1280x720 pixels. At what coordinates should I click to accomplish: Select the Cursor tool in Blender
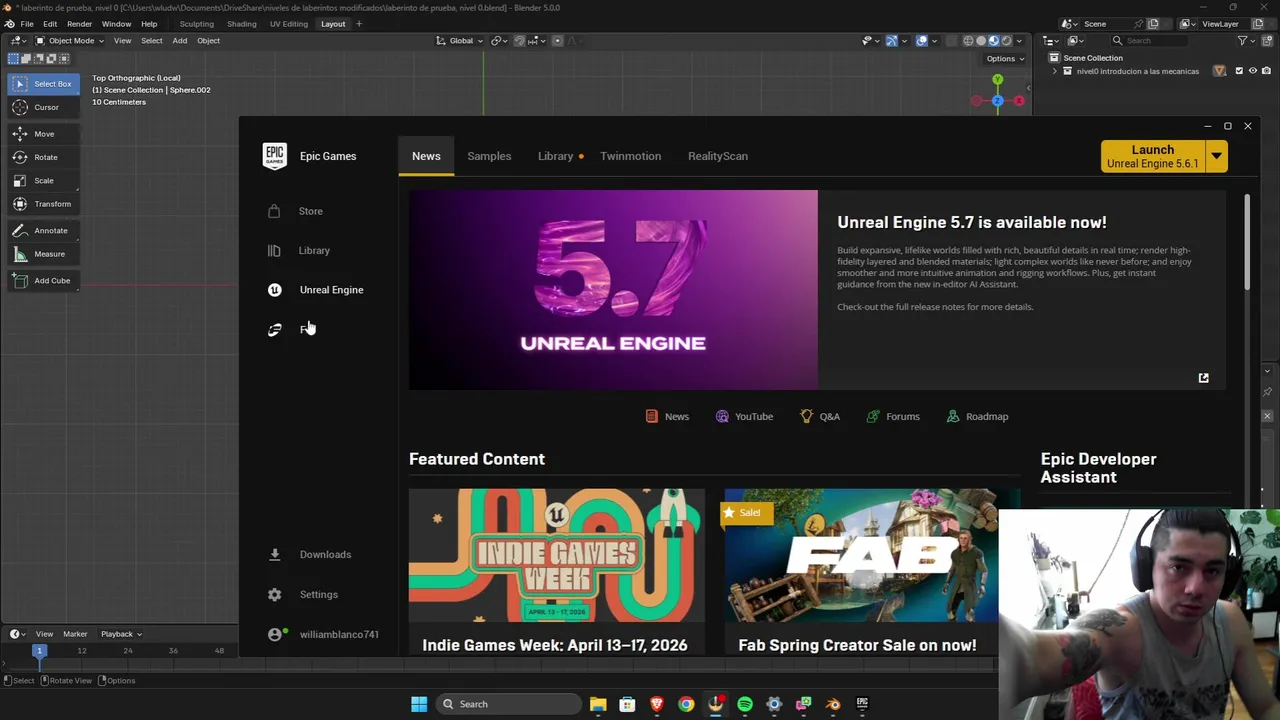coord(43,107)
